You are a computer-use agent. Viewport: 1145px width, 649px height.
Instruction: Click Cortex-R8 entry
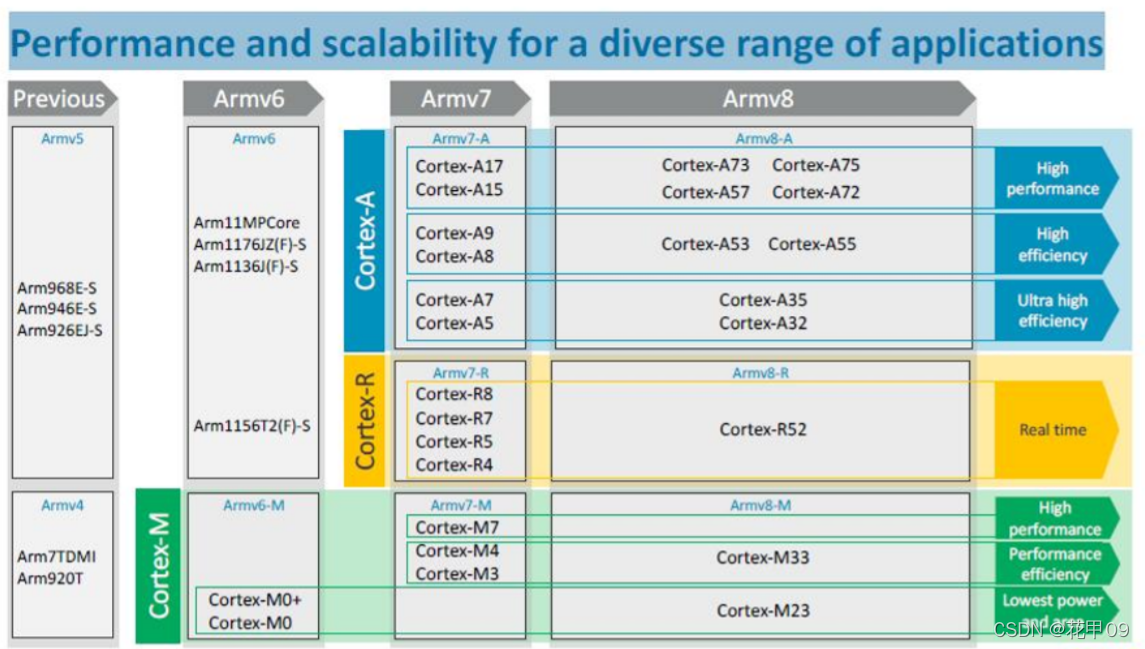pyautogui.click(x=454, y=395)
